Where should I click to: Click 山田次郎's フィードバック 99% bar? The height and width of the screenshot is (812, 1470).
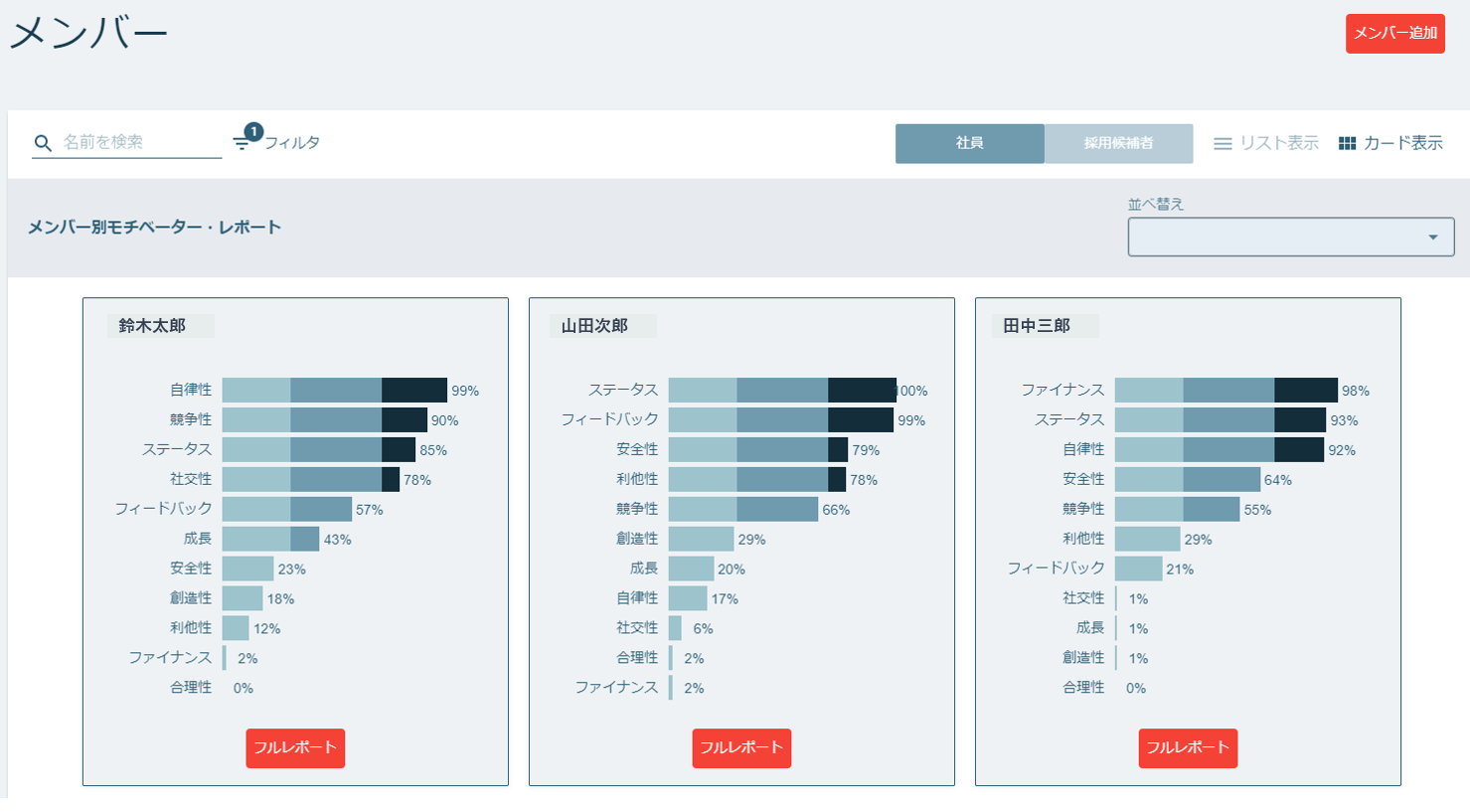point(780,419)
